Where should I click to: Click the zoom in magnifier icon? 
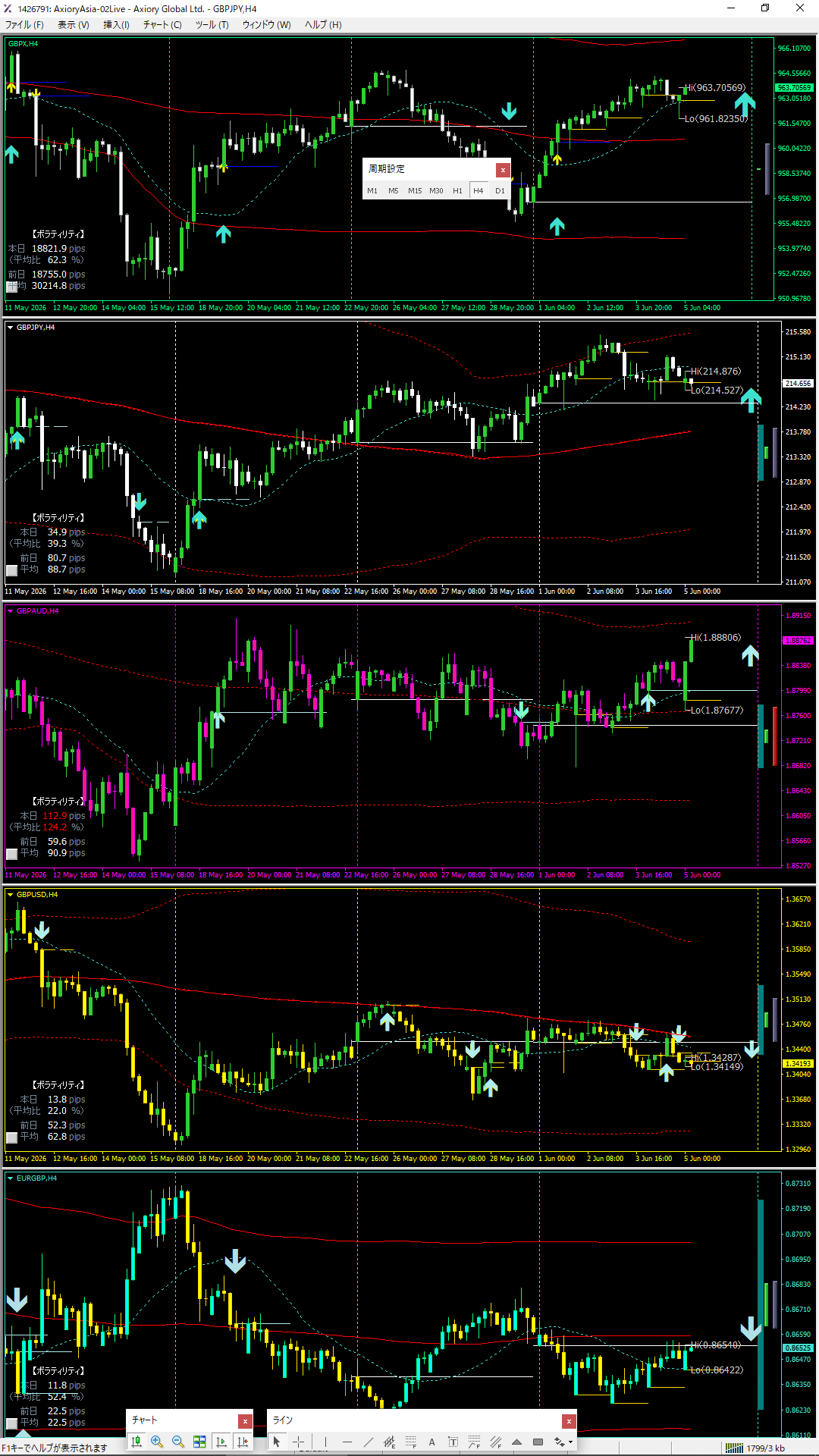pos(157,1442)
